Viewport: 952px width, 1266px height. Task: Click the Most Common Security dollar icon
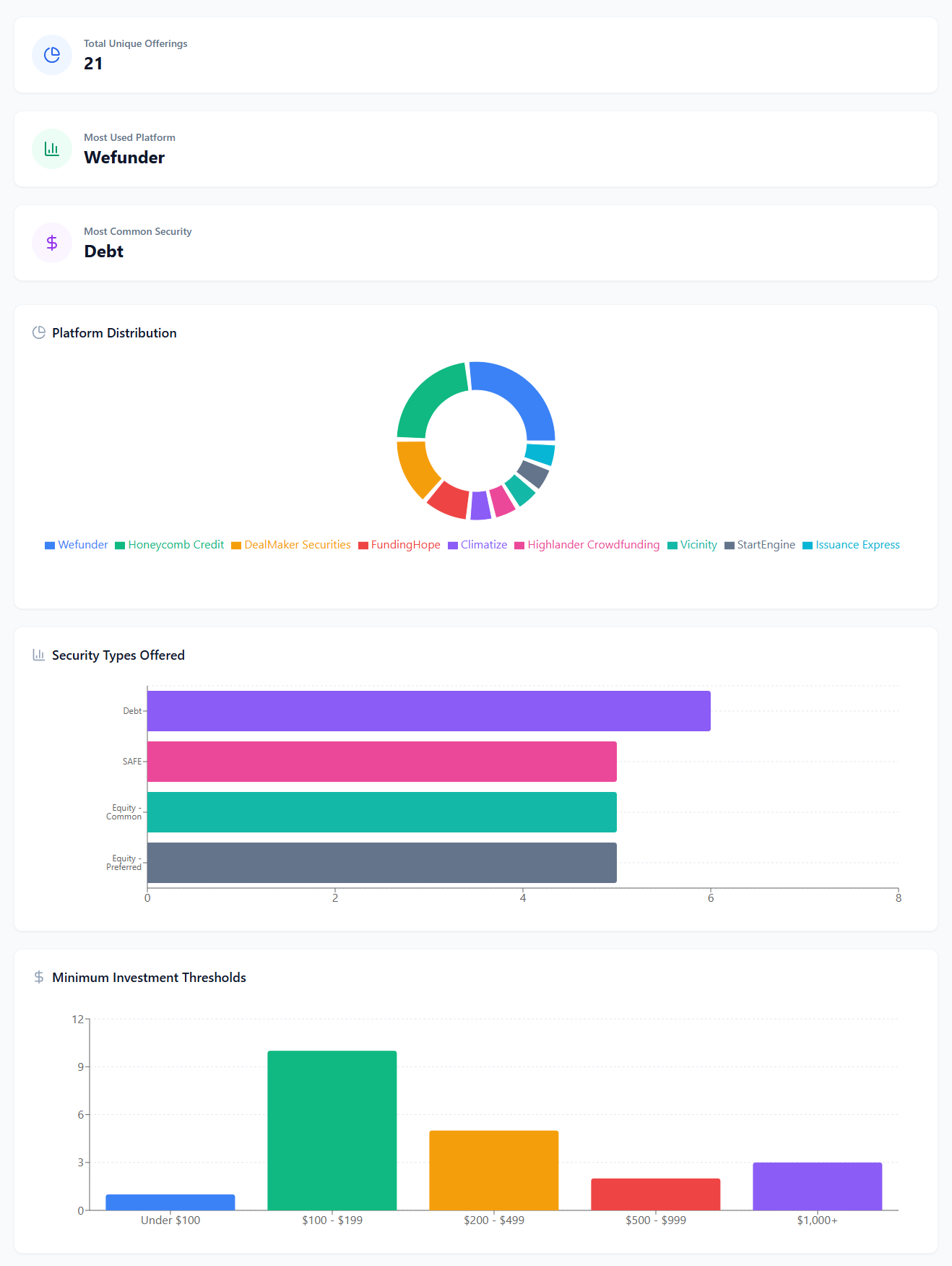pos(52,243)
